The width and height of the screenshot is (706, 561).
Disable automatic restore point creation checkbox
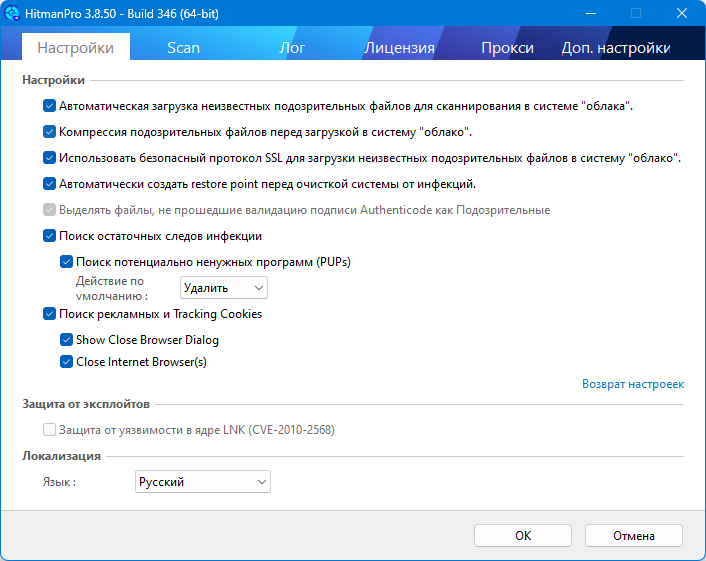pos(50,184)
